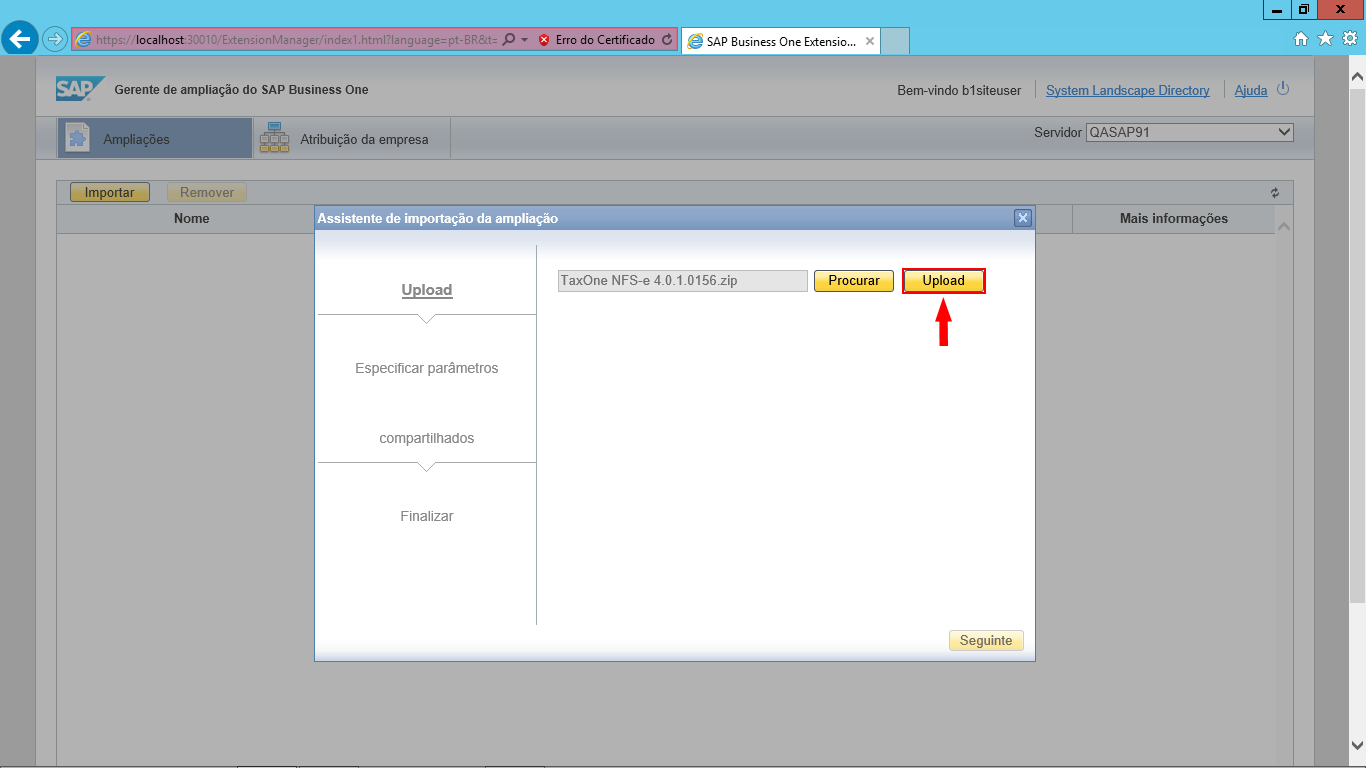
Task: Open the favorites star icon
Action: coord(1325,39)
